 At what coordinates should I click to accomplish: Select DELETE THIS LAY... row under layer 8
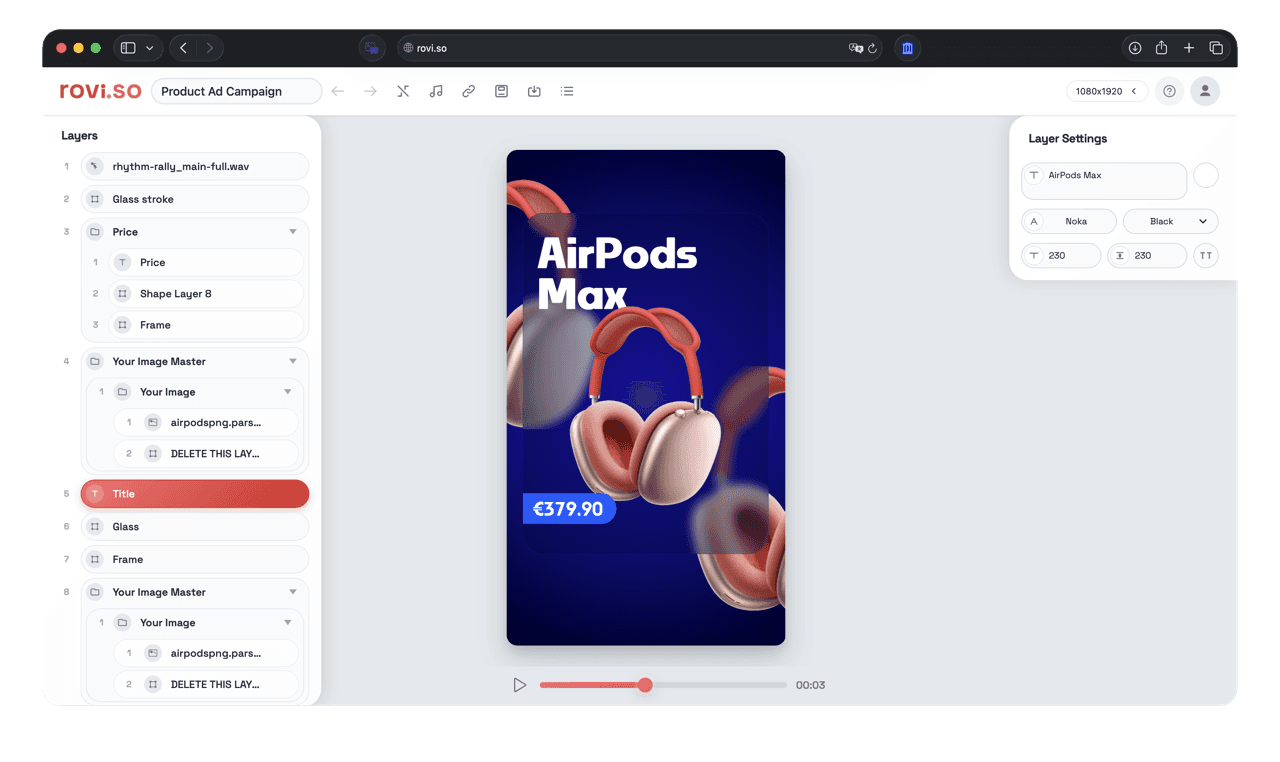(206, 684)
